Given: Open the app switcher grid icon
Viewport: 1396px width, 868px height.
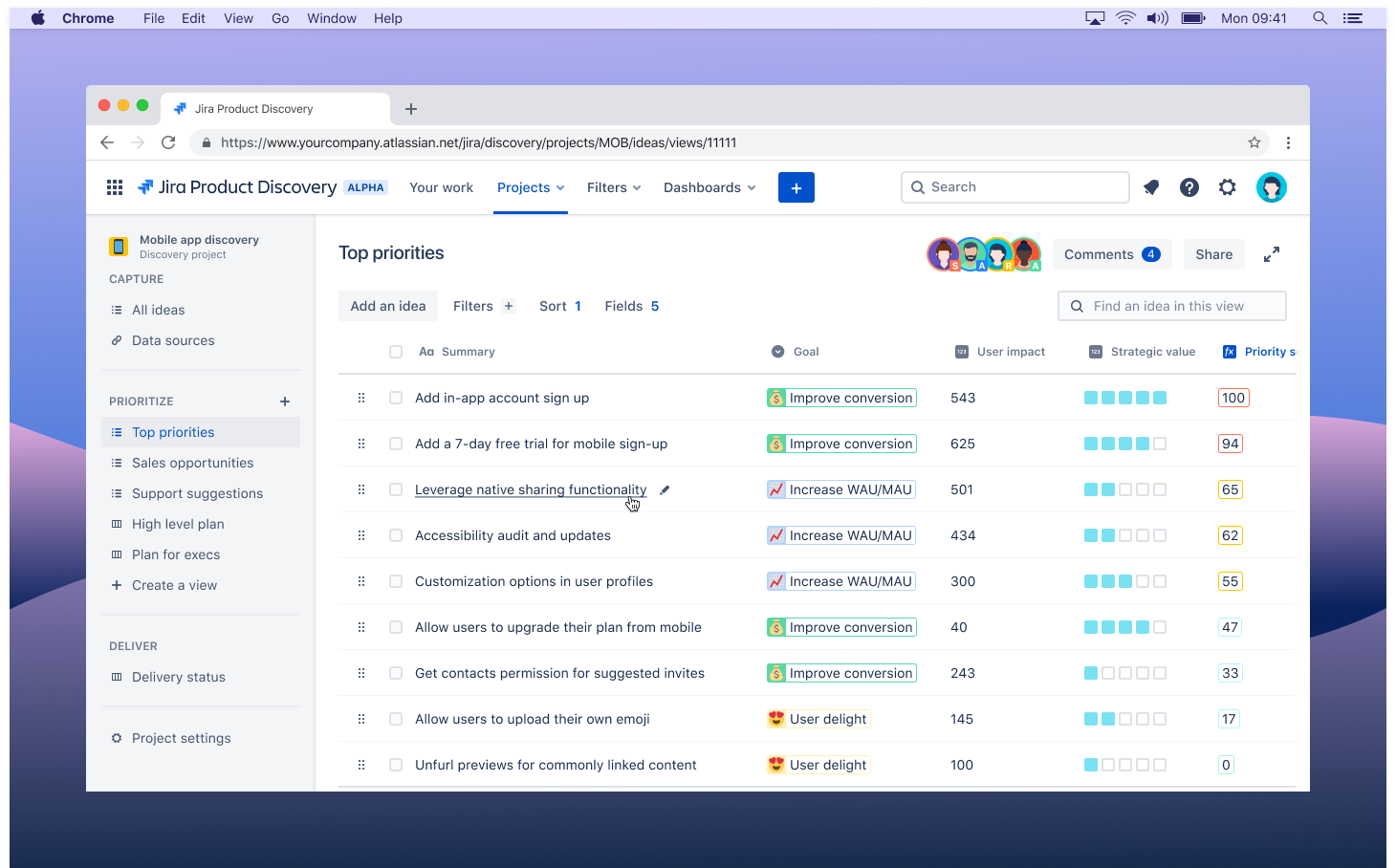Looking at the screenshot, I should coord(115,187).
